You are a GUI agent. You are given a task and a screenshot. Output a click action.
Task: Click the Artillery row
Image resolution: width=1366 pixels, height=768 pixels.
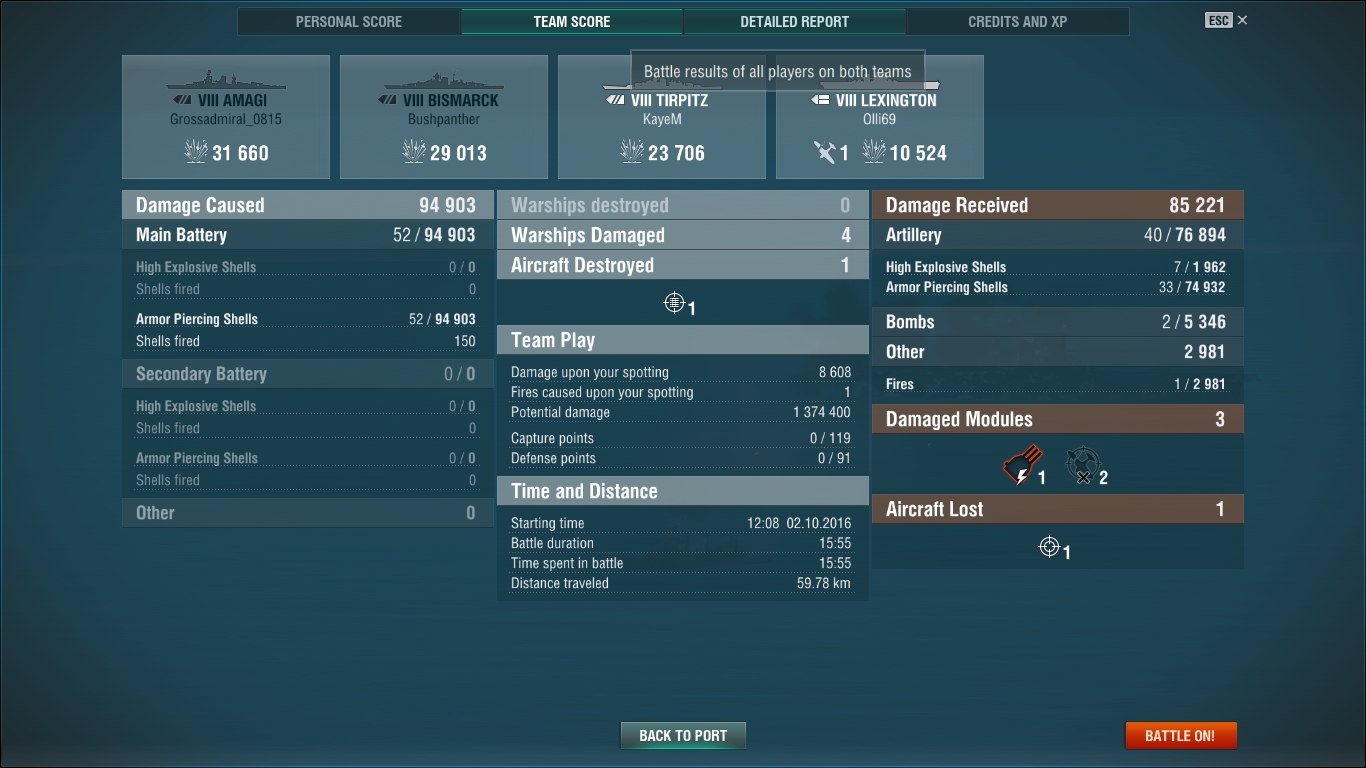(x=1058, y=235)
